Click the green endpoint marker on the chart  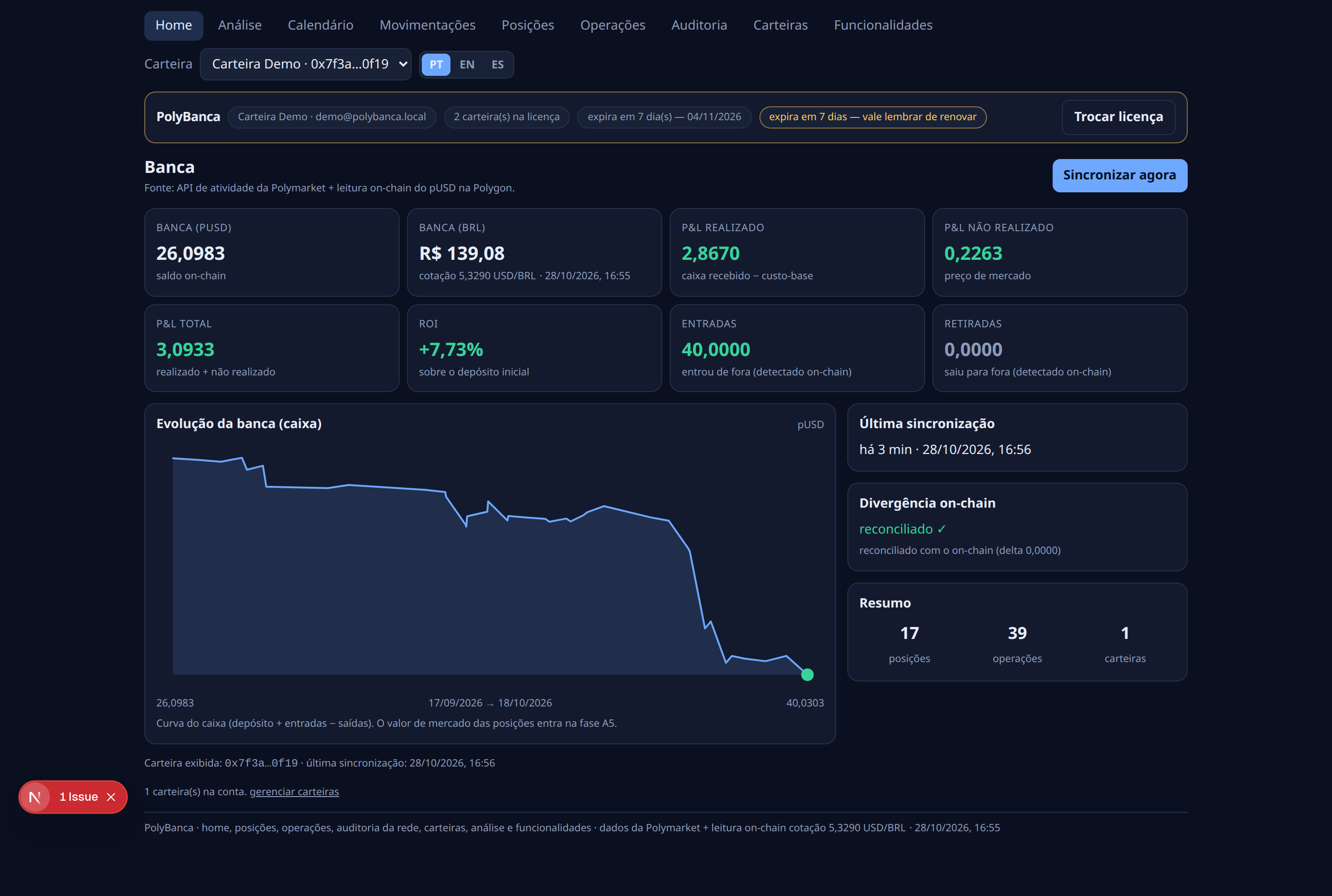(807, 675)
